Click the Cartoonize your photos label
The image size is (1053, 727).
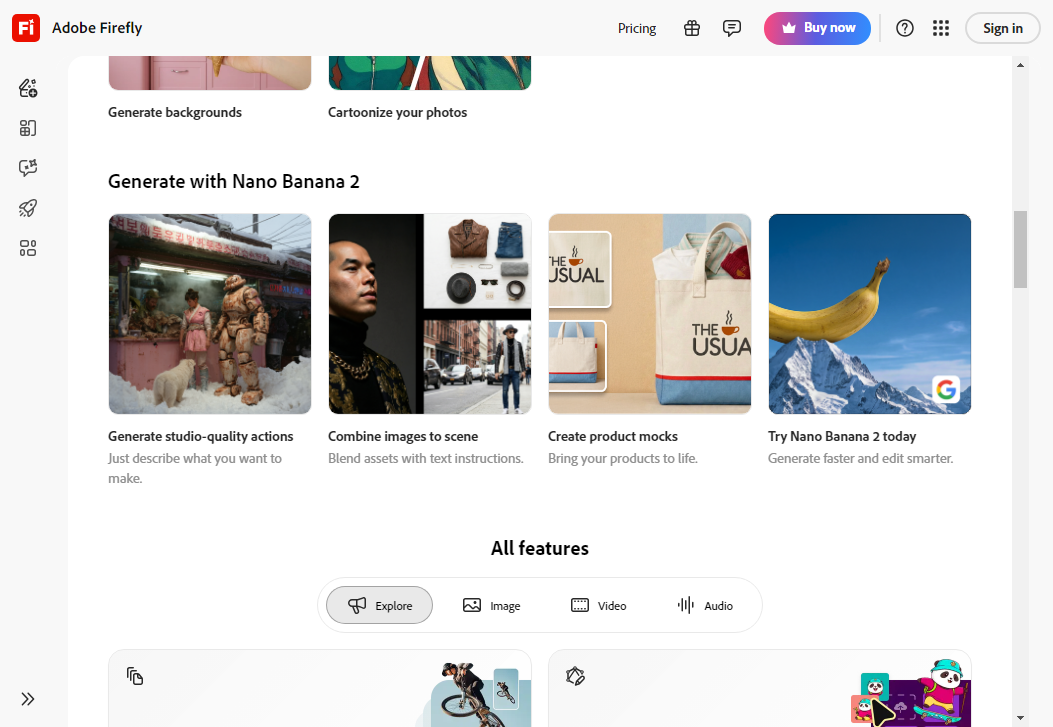(x=398, y=112)
